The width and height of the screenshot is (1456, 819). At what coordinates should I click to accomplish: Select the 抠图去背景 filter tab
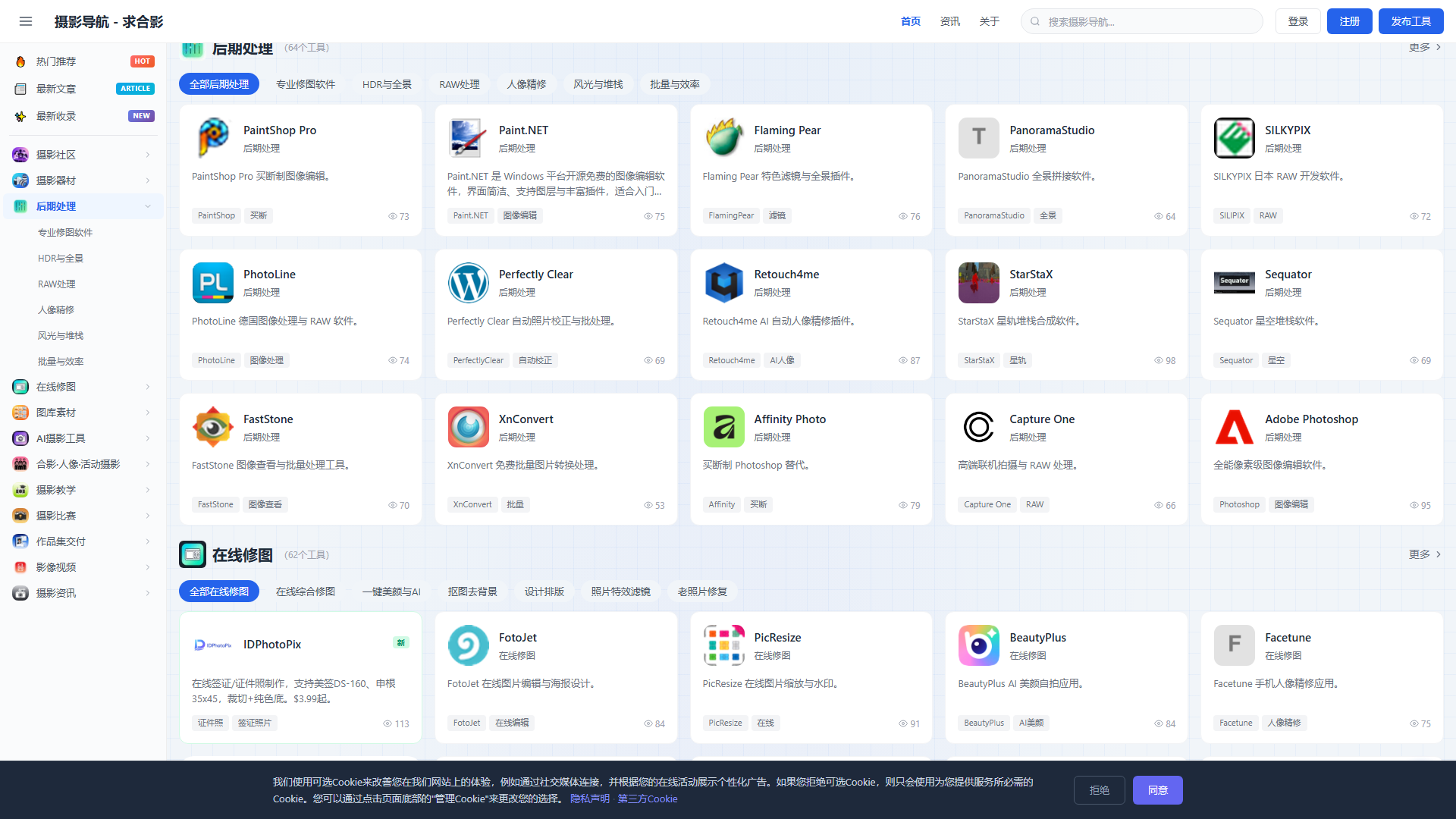click(x=472, y=591)
